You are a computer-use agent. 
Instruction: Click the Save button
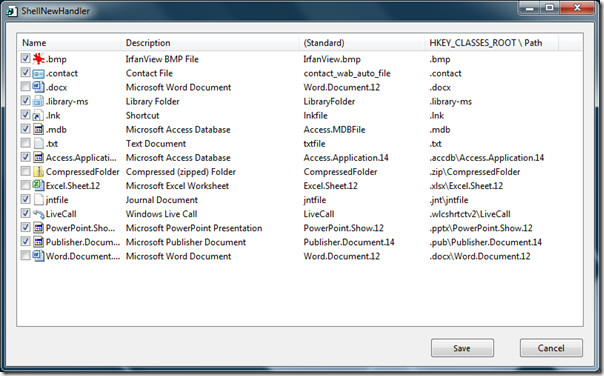click(462, 348)
